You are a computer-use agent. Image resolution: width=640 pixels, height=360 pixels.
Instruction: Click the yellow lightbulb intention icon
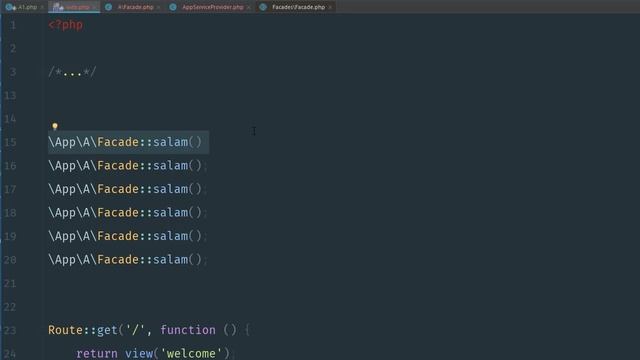point(55,126)
